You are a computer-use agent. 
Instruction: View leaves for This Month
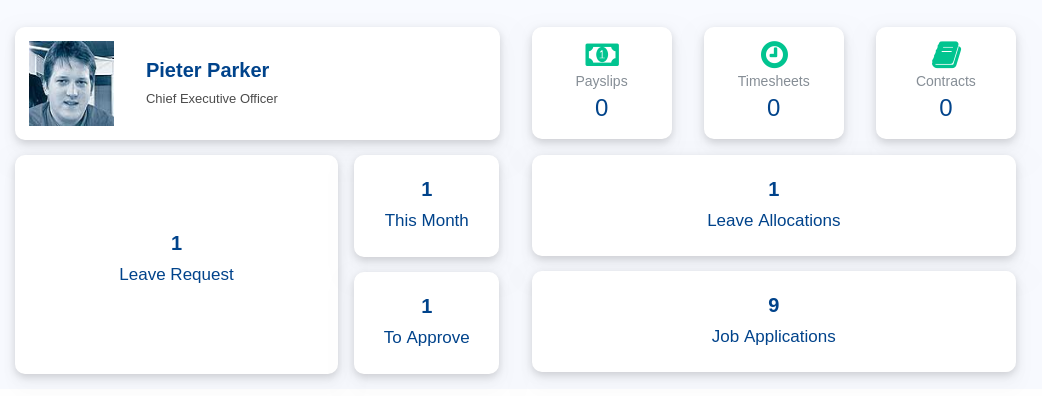coord(426,206)
